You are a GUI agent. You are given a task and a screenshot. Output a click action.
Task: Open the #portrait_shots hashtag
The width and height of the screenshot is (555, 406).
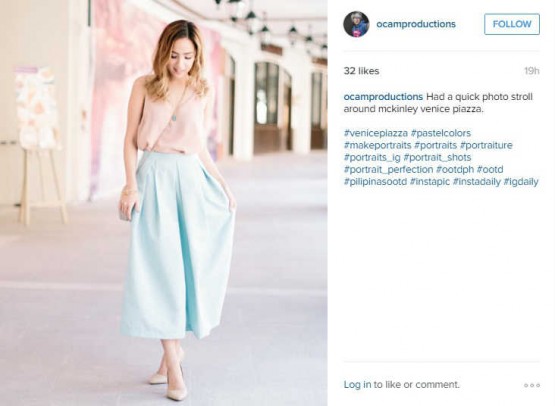point(437,157)
